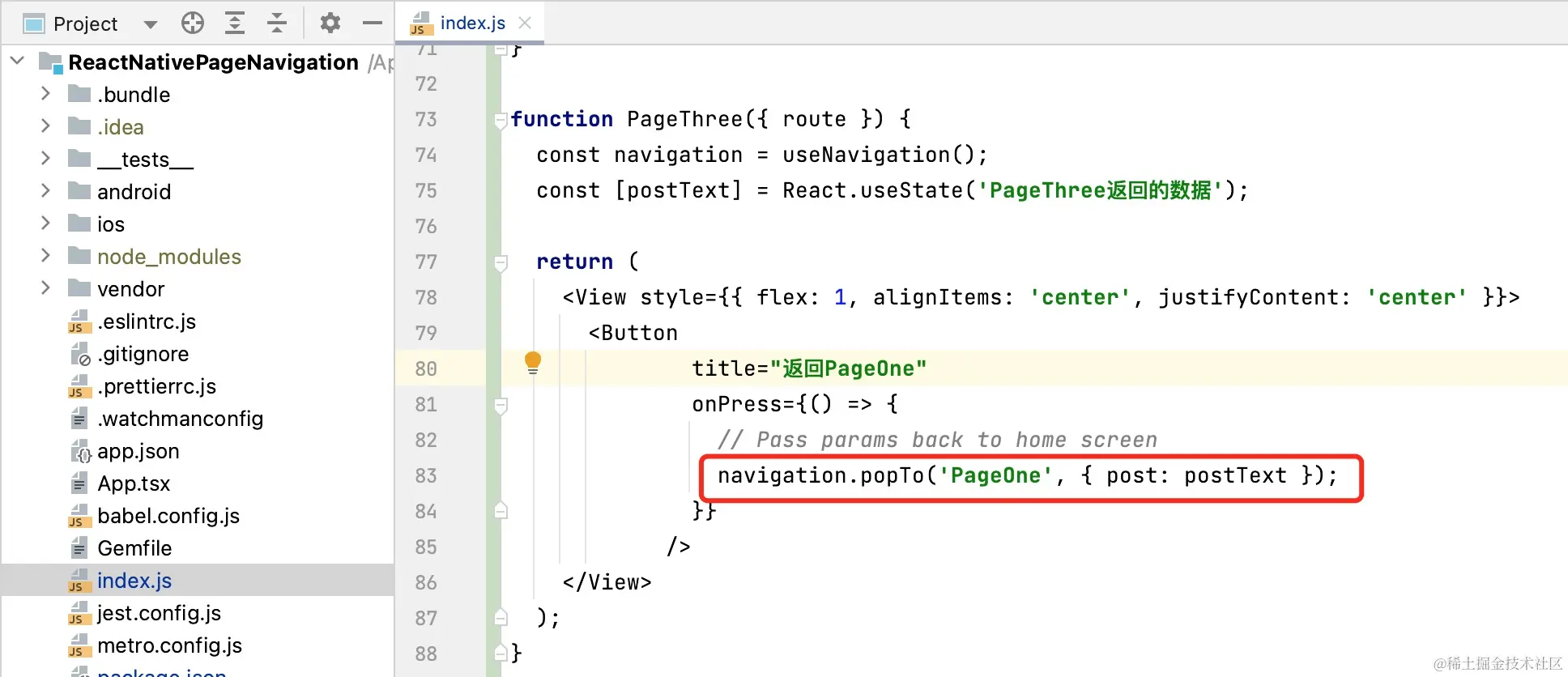The image size is (1568, 677).
Task: Click the Gemfile file icon
Action: pos(79,548)
